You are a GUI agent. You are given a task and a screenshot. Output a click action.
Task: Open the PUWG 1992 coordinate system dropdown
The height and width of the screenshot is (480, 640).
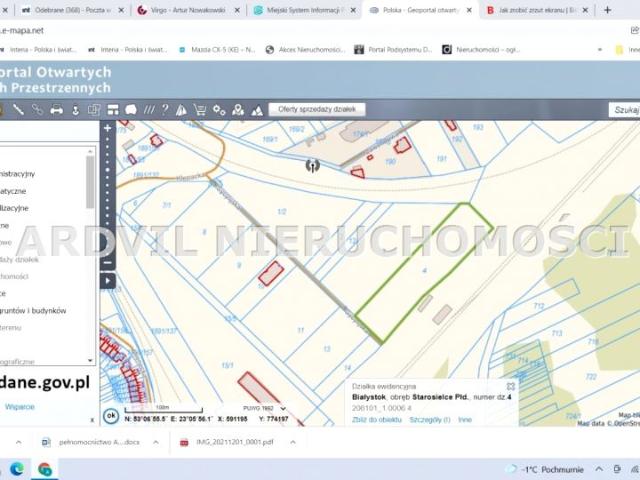tap(264, 408)
